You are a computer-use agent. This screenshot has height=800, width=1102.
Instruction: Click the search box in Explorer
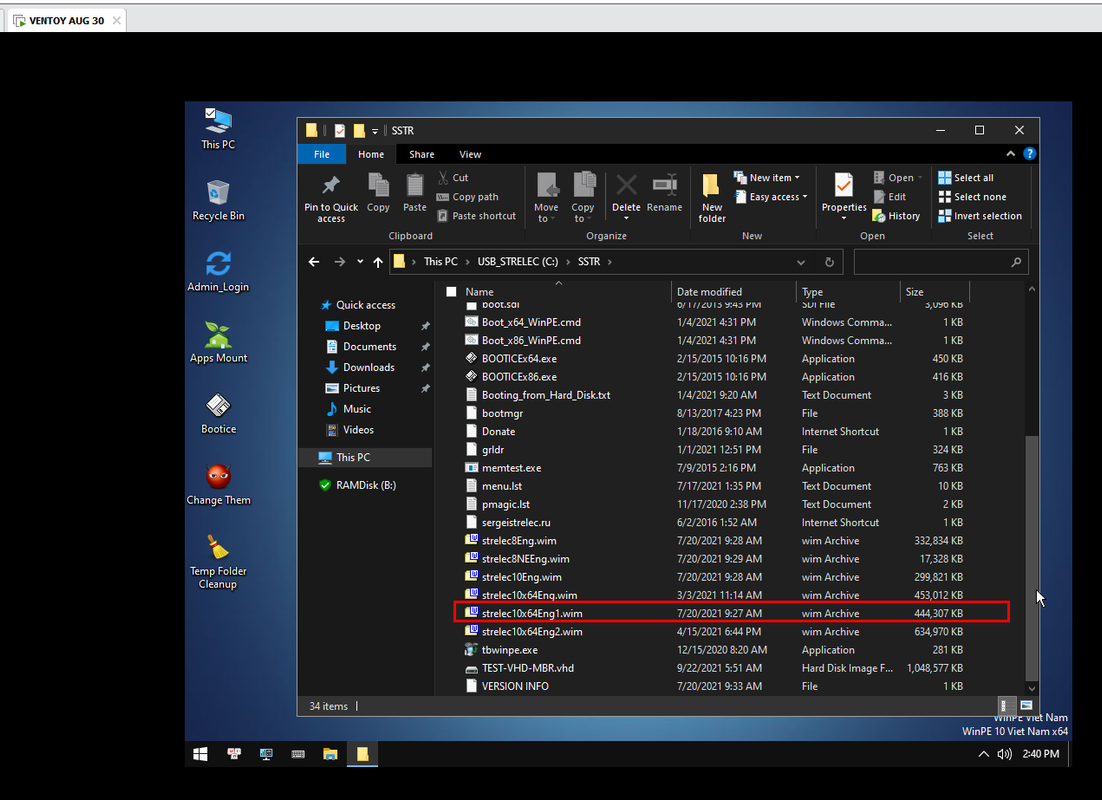pos(940,262)
